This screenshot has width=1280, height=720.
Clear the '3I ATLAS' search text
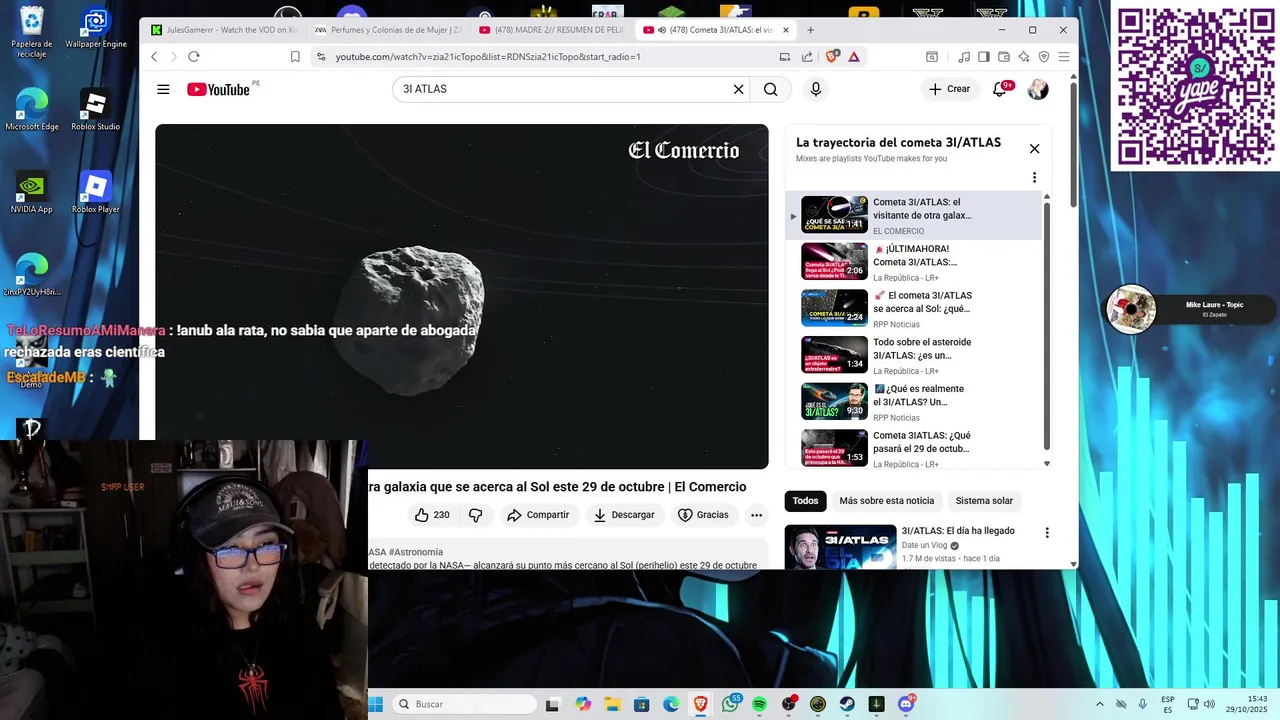(738, 89)
